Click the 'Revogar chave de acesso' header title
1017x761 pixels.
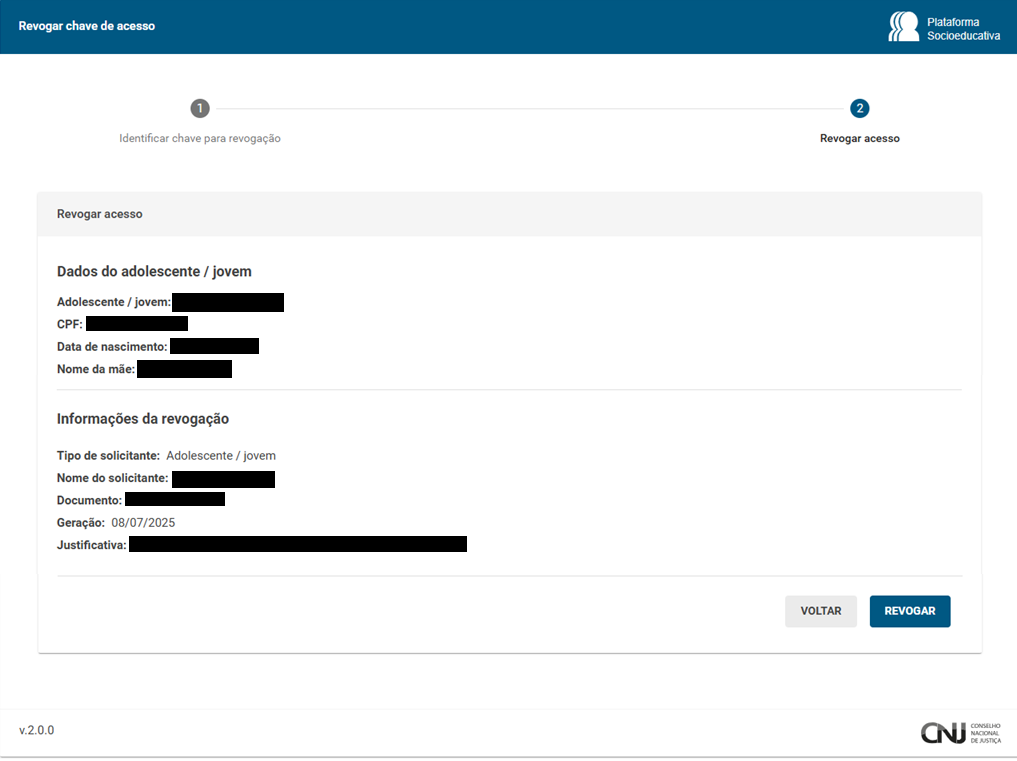point(87,26)
